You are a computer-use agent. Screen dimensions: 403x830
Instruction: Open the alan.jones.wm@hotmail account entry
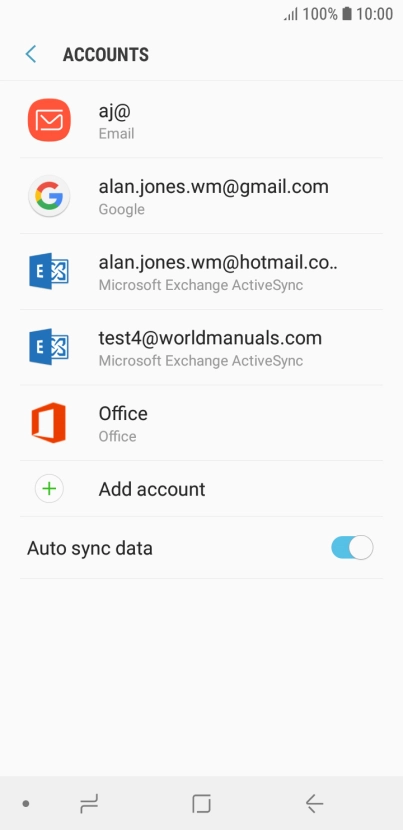coord(201,272)
